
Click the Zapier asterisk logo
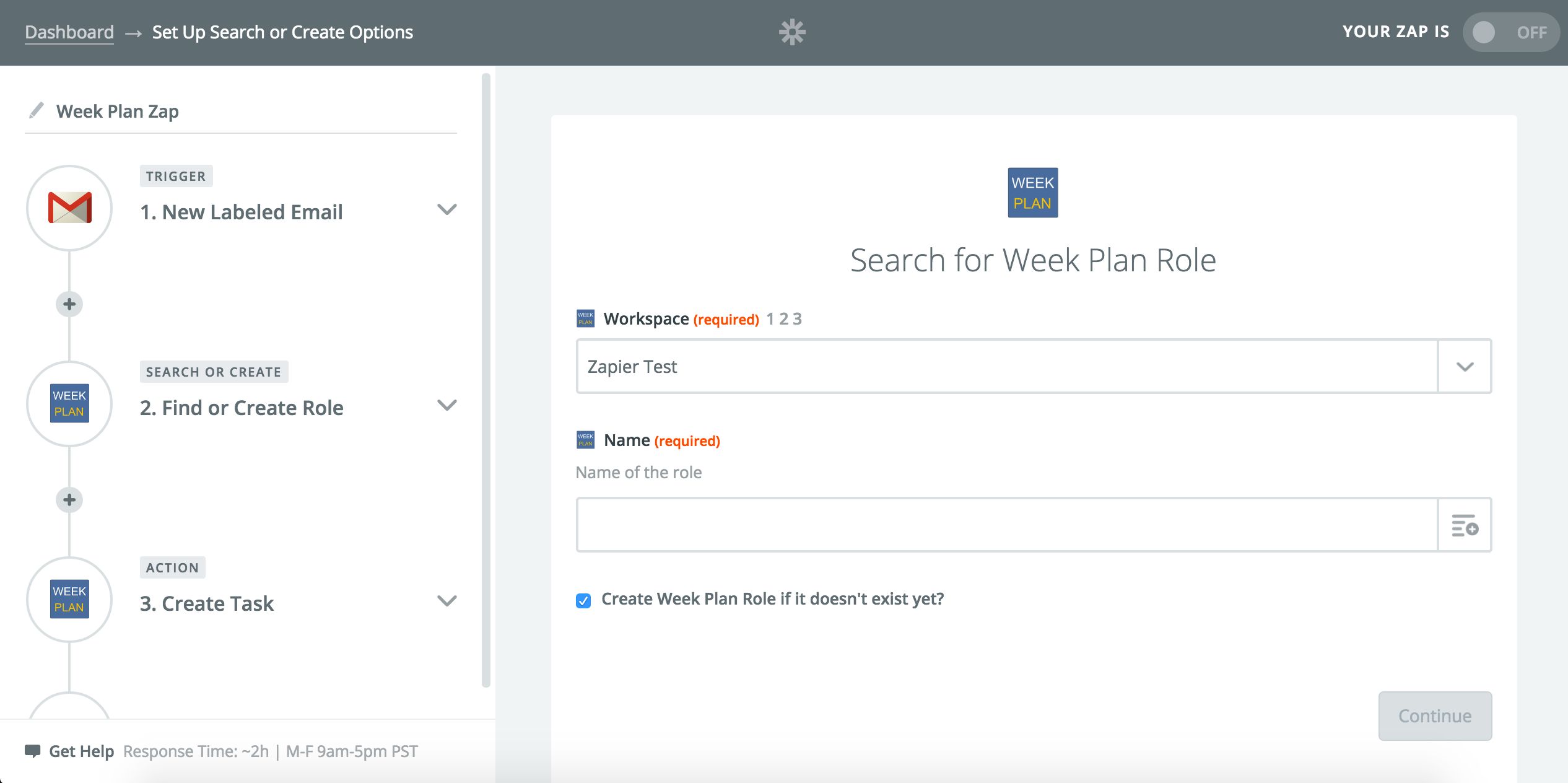click(792, 32)
